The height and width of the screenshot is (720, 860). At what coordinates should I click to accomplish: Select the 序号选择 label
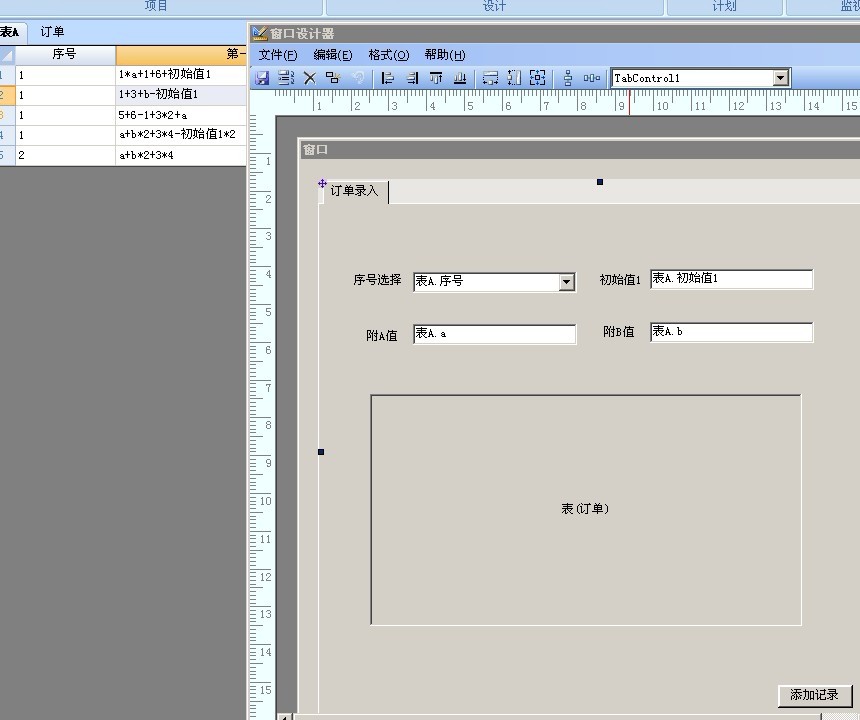[377, 280]
